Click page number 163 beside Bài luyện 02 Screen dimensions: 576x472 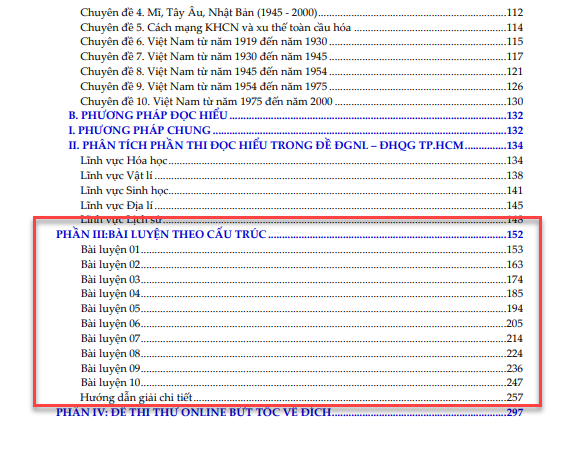point(515,264)
